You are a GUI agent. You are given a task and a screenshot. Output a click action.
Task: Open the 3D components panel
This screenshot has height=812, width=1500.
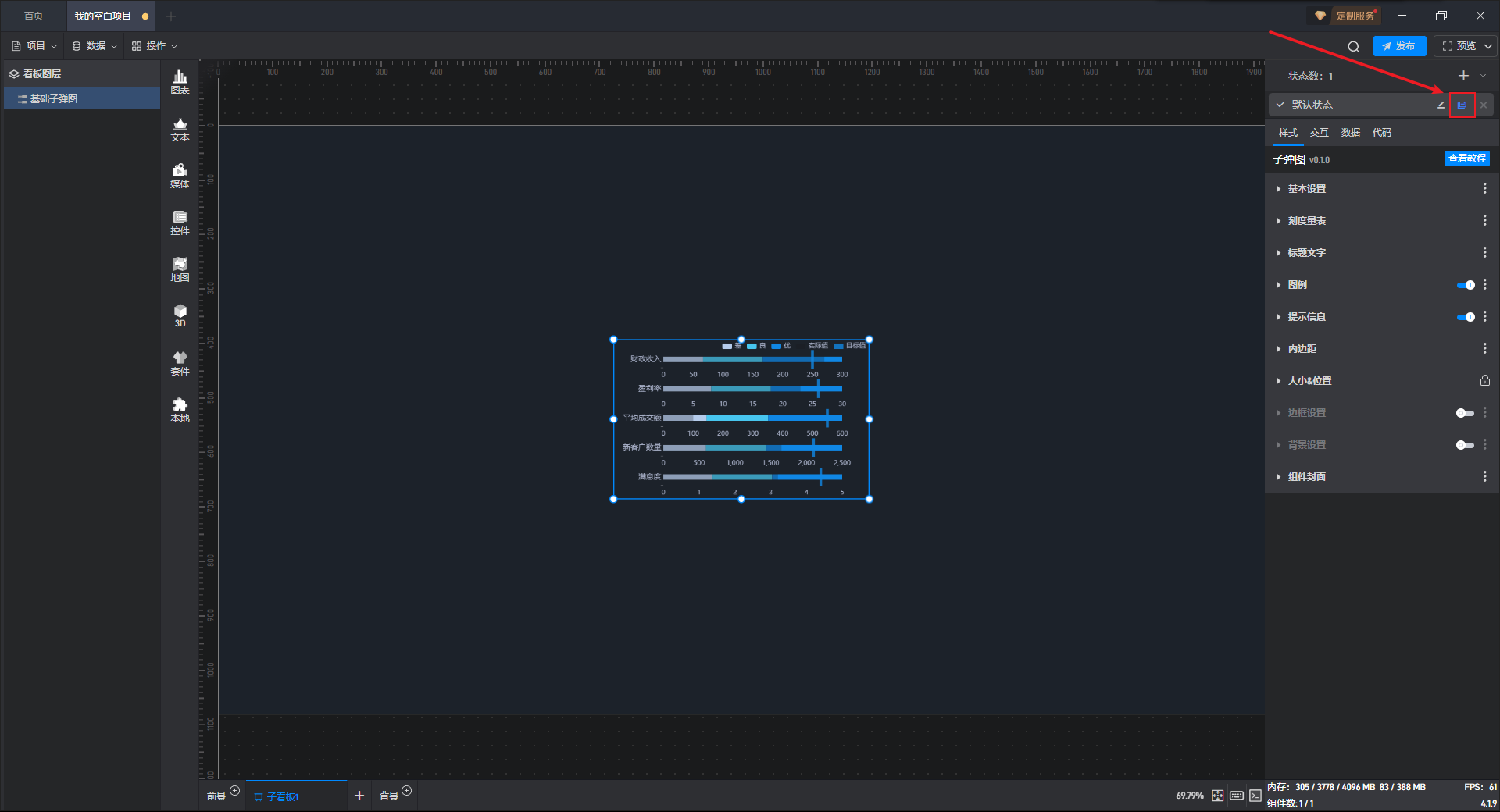coord(180,315)
